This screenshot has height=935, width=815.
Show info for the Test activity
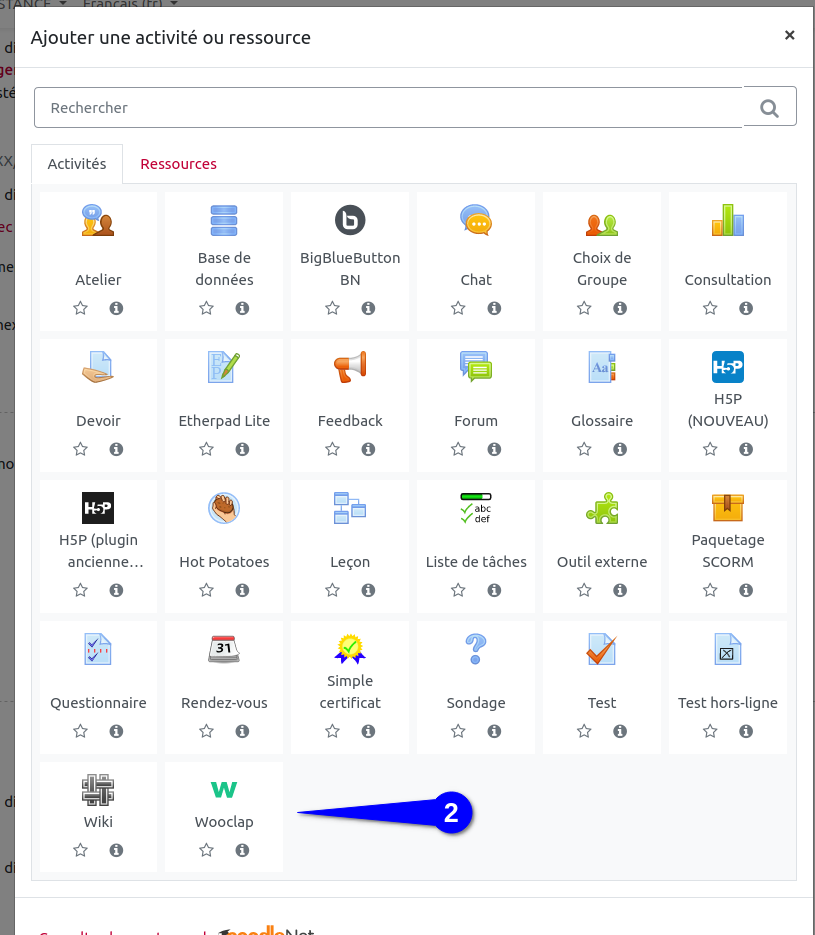620,732
